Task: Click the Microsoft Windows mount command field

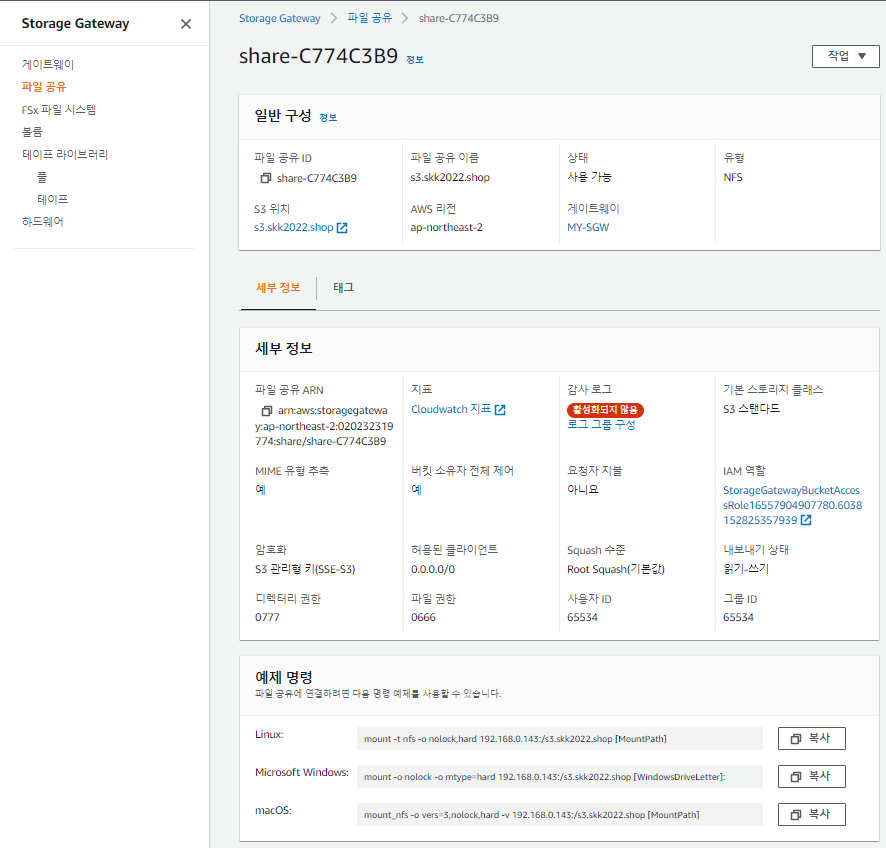Action: 559,776
